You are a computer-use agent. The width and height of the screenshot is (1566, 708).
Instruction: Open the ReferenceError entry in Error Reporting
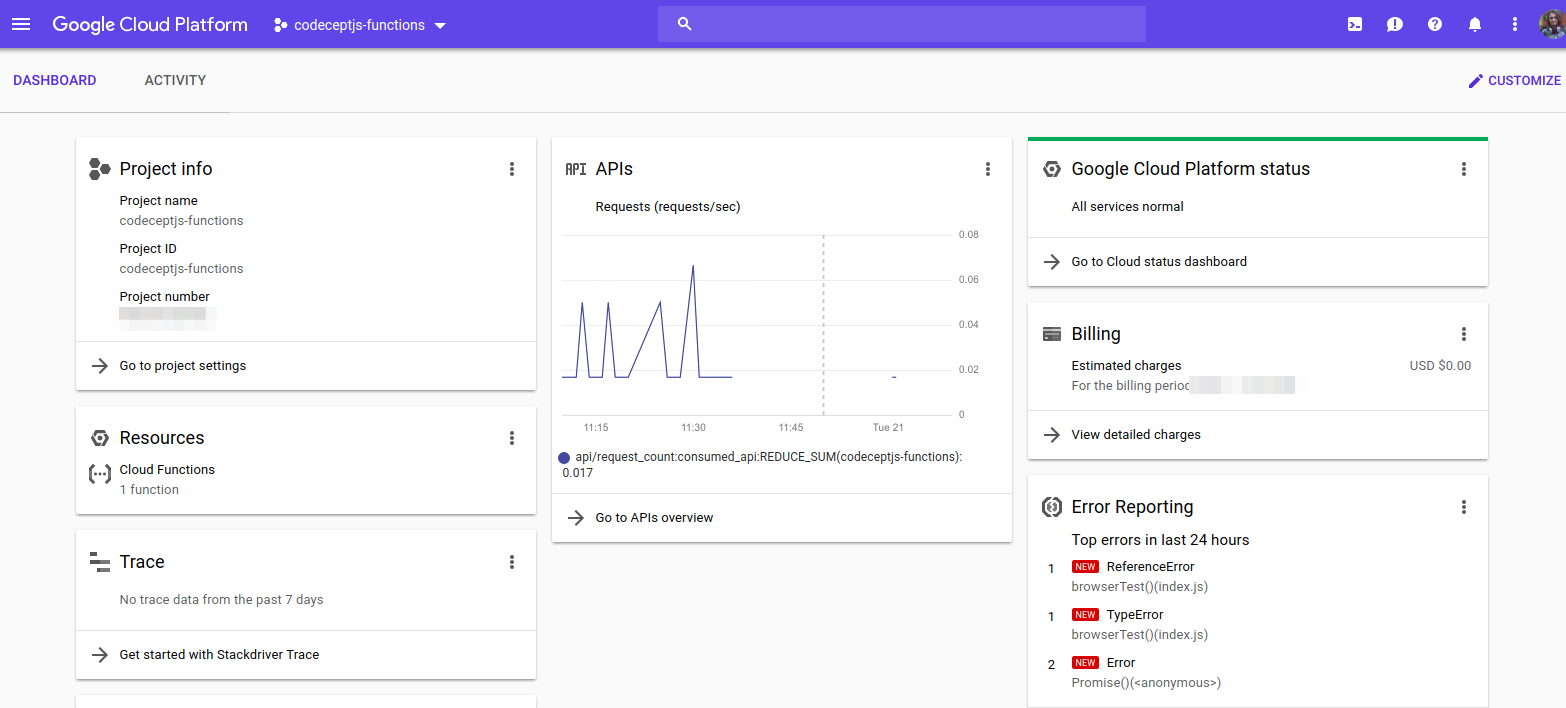[x=1150, y=567]
